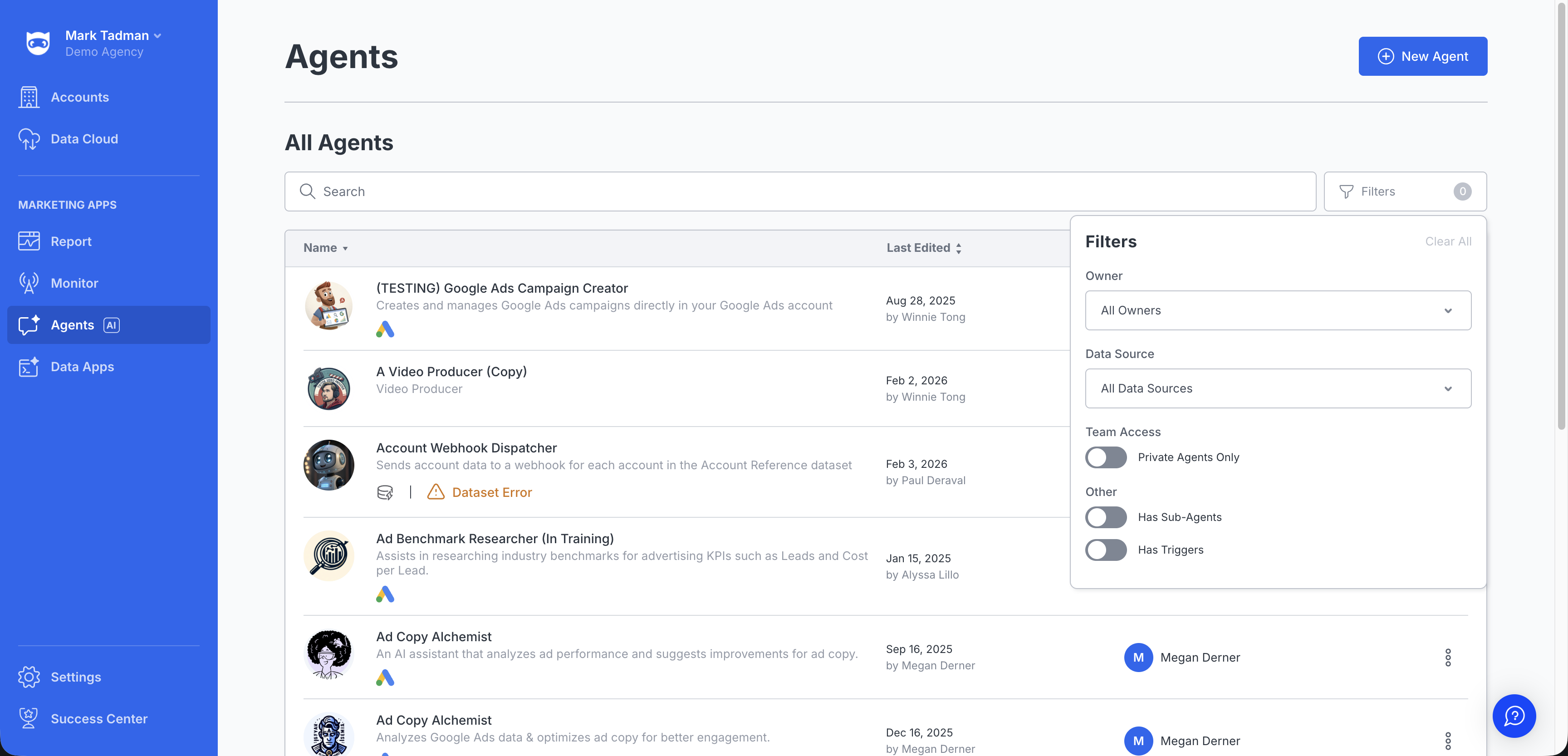Click the dataset icon under Account Webhook Dispatcher
Viewport: 1568px width, 756px height.
point(385,492)
